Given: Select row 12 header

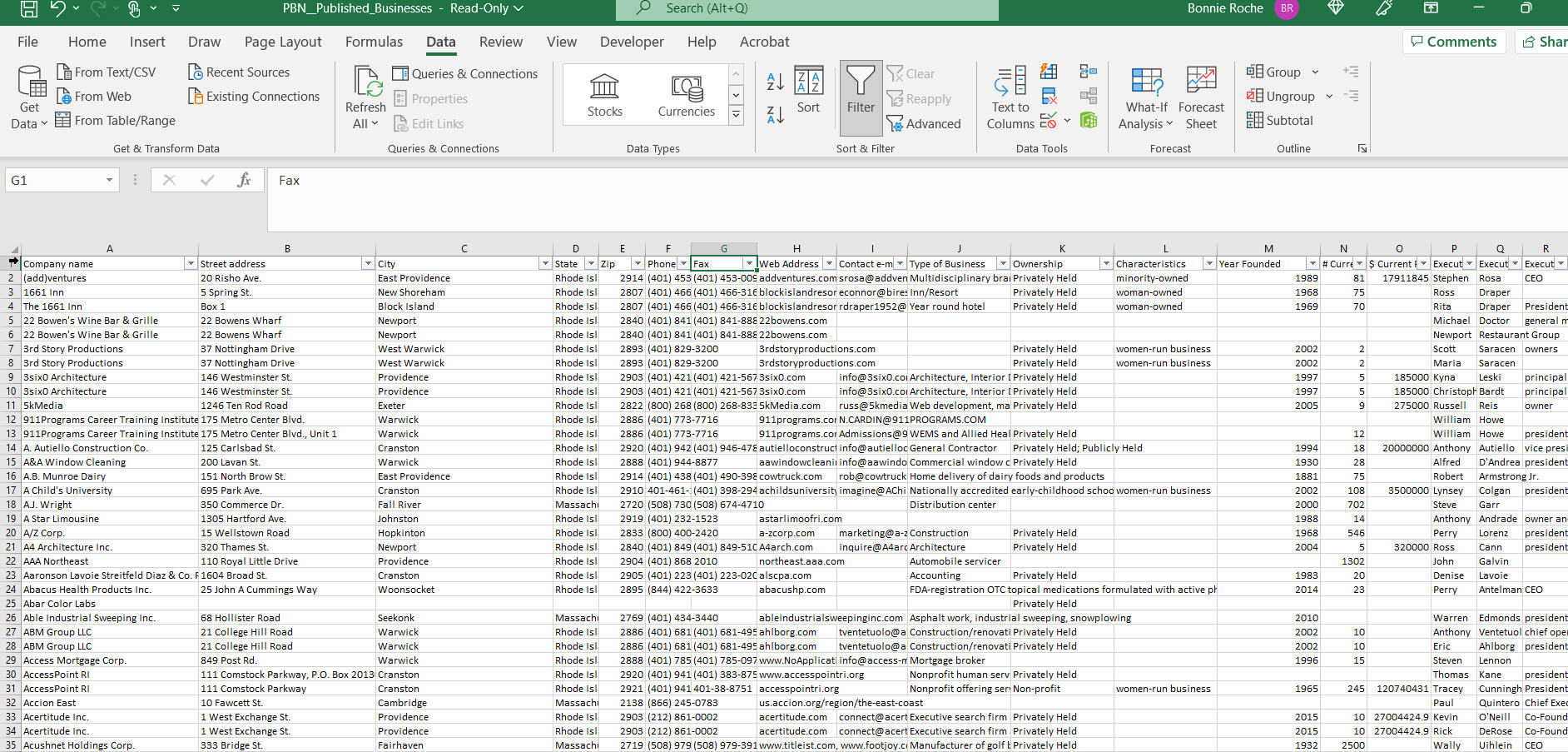Looking at the screenshot, I should [11, 420].
